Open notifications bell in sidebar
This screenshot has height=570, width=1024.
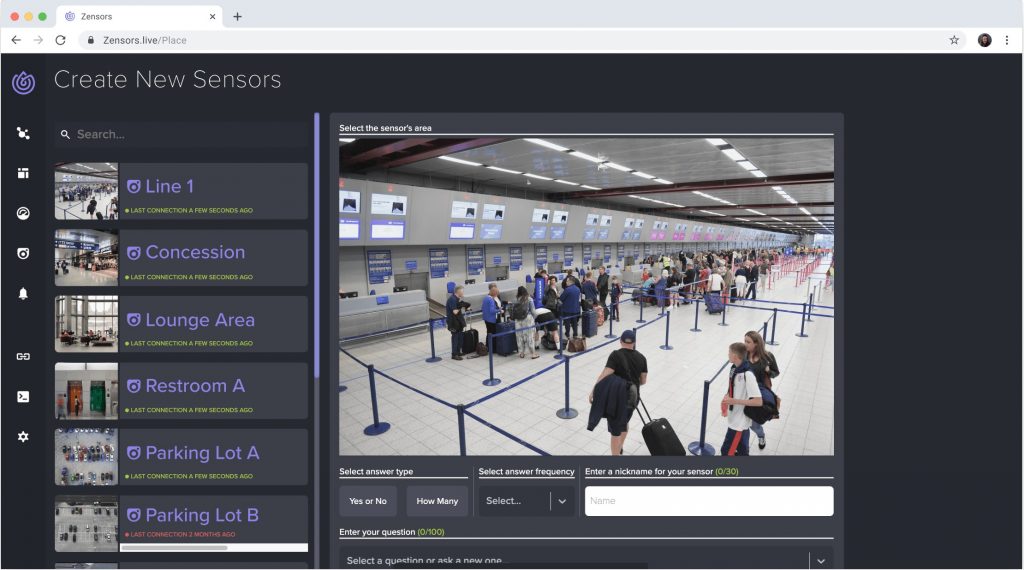click(x=23, y=293)
